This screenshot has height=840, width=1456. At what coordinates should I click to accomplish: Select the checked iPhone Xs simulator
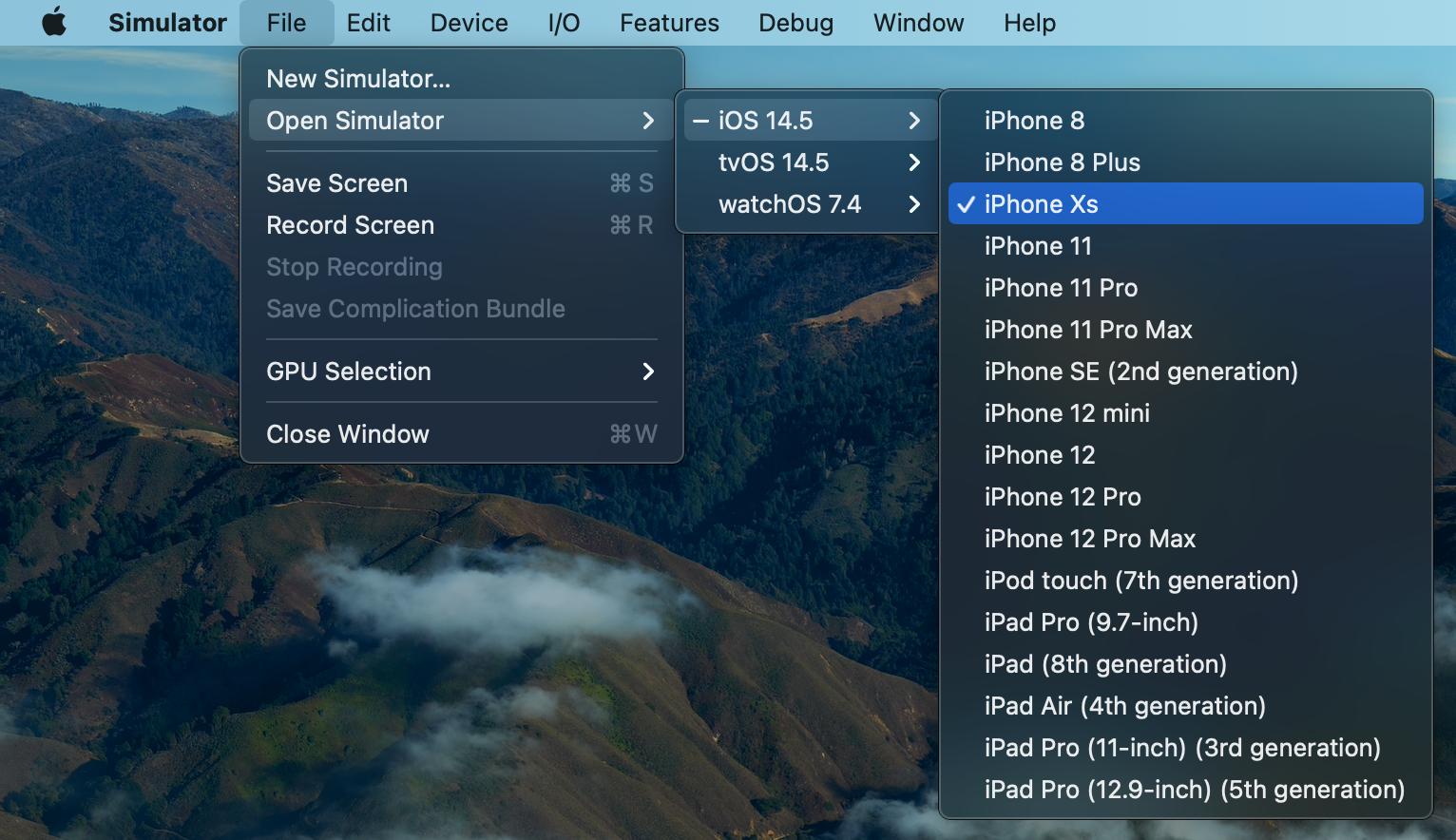(1186, 204)
